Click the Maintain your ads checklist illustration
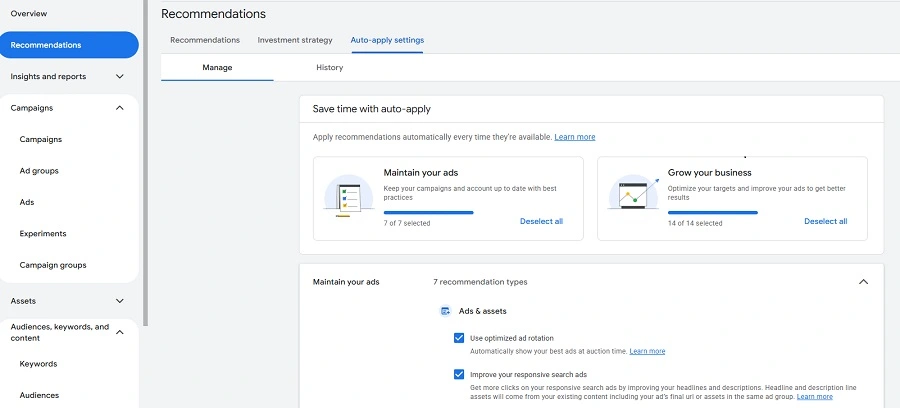 348,197
